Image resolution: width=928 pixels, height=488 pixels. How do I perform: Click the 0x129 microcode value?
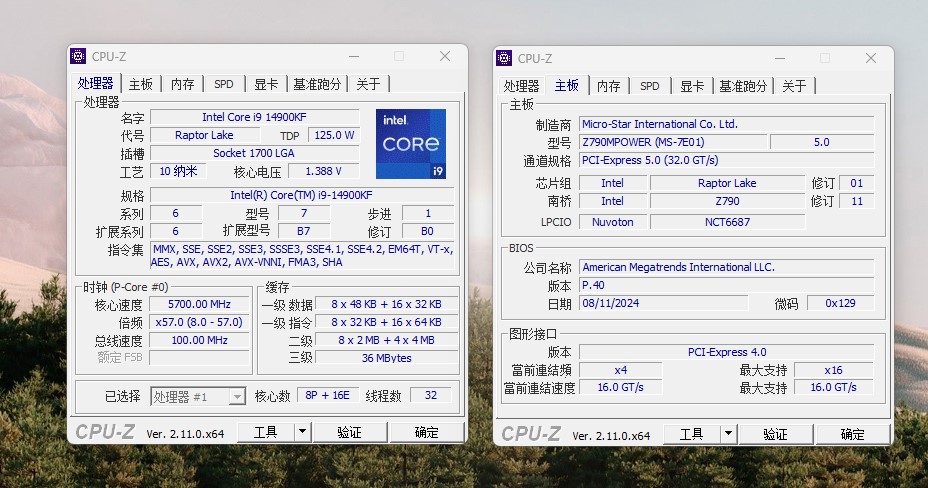[840, 303]
